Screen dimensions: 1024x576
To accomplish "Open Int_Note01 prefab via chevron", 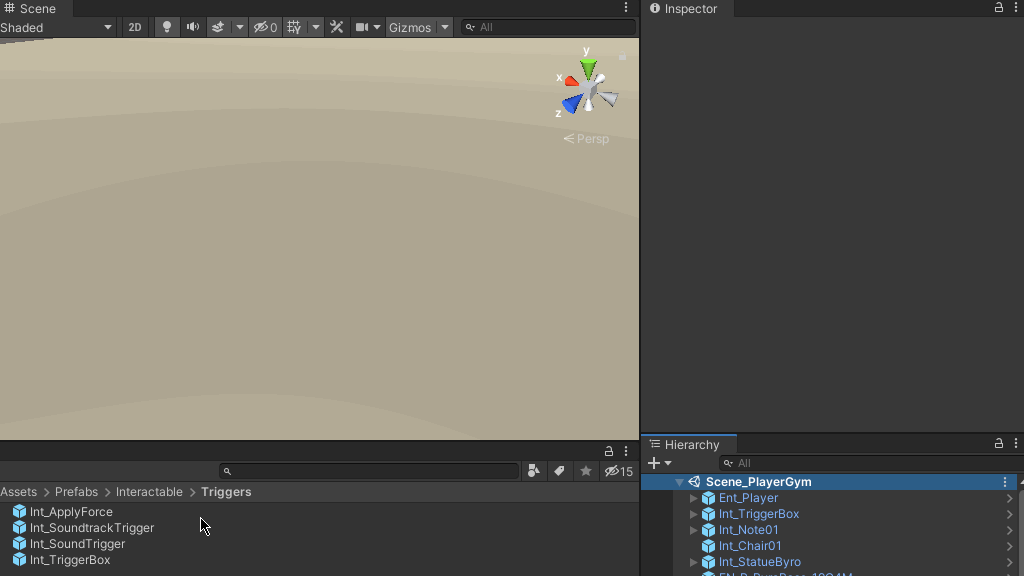I will [x=1010, y=530].
